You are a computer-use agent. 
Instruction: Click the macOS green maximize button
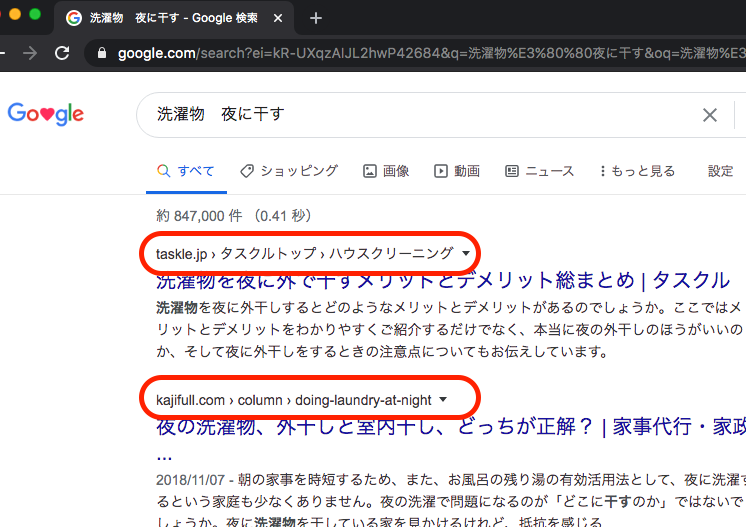(35, 14)
